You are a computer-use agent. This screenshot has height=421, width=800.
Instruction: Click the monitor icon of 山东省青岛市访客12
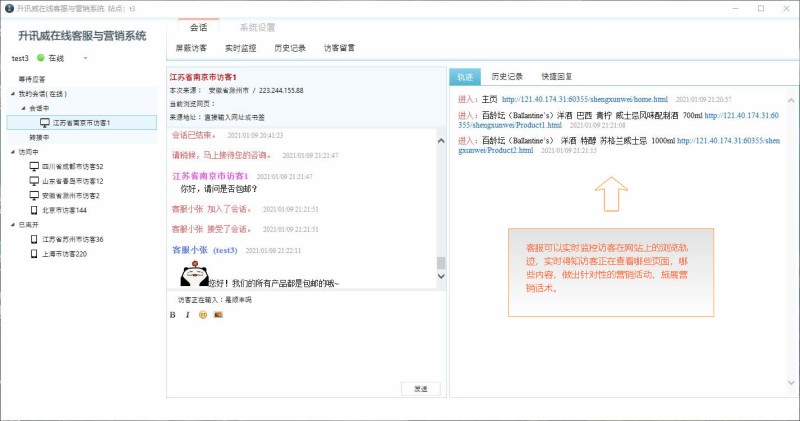coord(34,181)
